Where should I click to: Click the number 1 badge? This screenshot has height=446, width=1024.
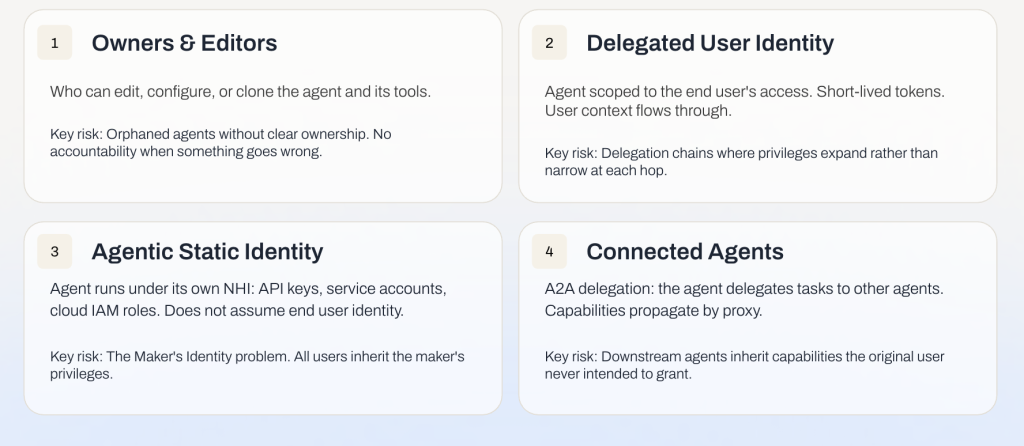click(54, 43)
